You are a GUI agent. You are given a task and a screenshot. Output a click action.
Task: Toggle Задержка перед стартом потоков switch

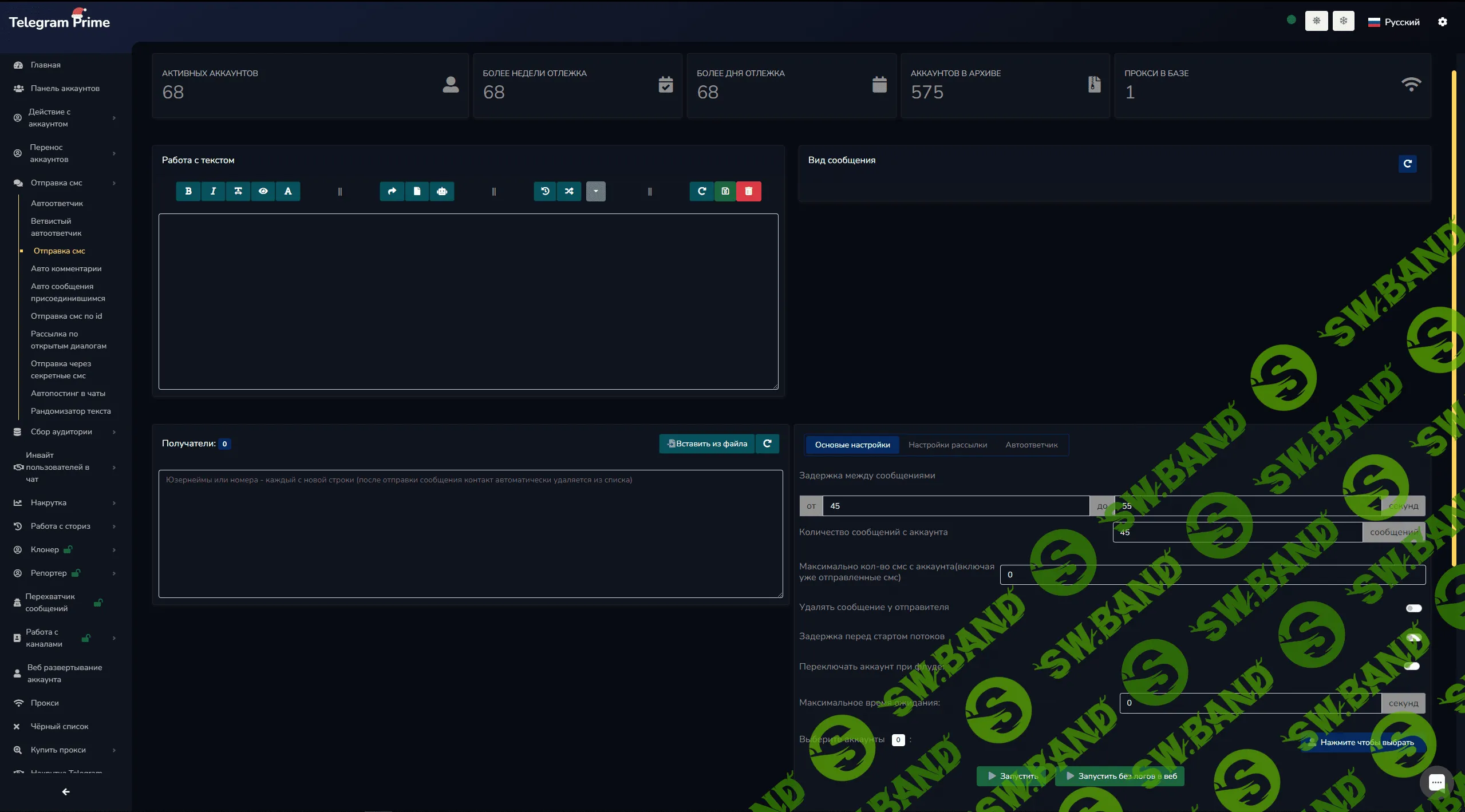pyautogui.click(x=1413, y=637)
